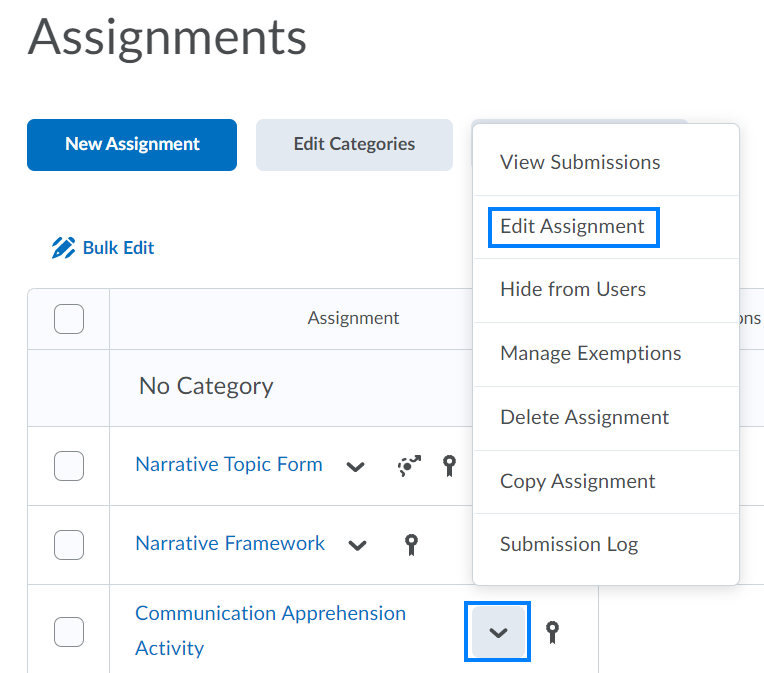Screen dimensions: 764x673
Task: Open the Narrative Framework assignment link
Action: point(230,543)
